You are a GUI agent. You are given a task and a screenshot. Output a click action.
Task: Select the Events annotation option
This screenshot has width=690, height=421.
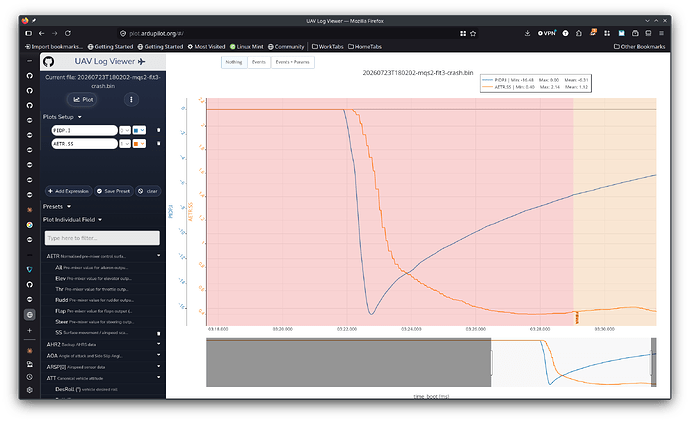(259, 62)
